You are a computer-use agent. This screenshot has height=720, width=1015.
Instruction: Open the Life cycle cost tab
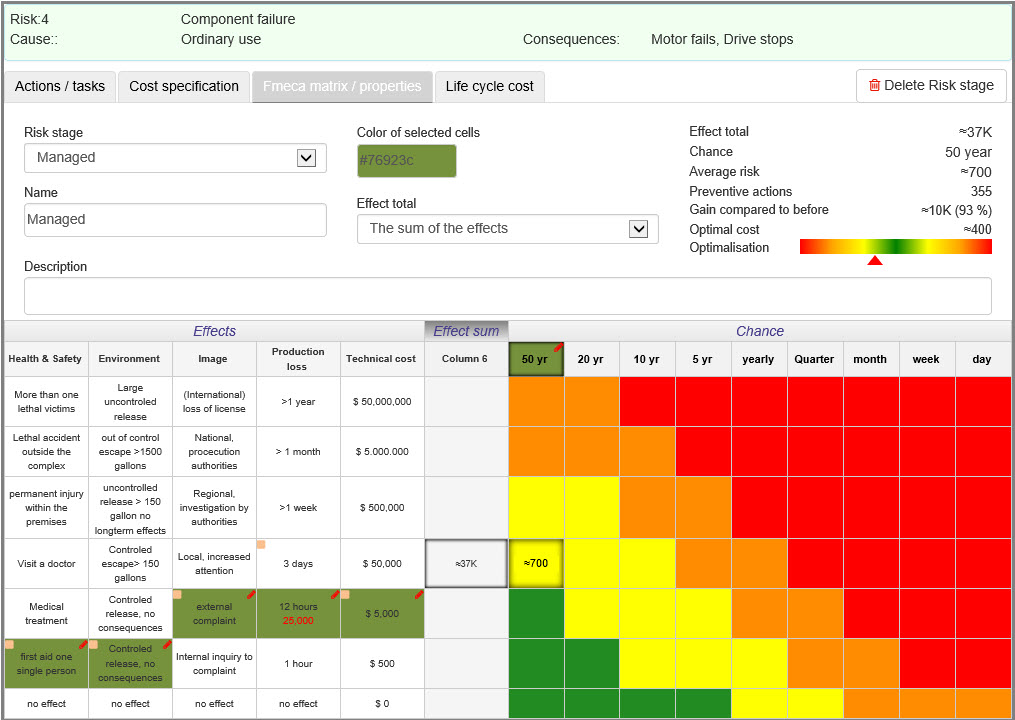[x=489, y=87]
